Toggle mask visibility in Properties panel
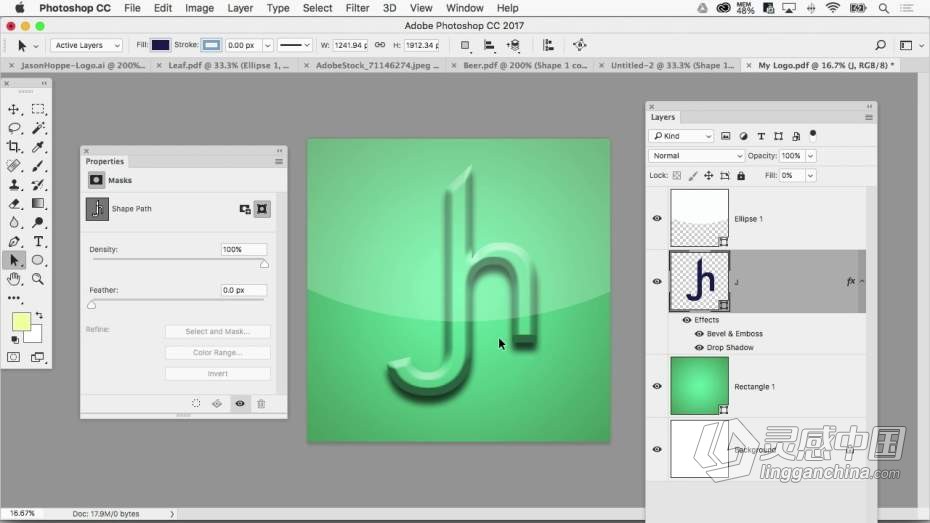 click(x=240, y=404)
